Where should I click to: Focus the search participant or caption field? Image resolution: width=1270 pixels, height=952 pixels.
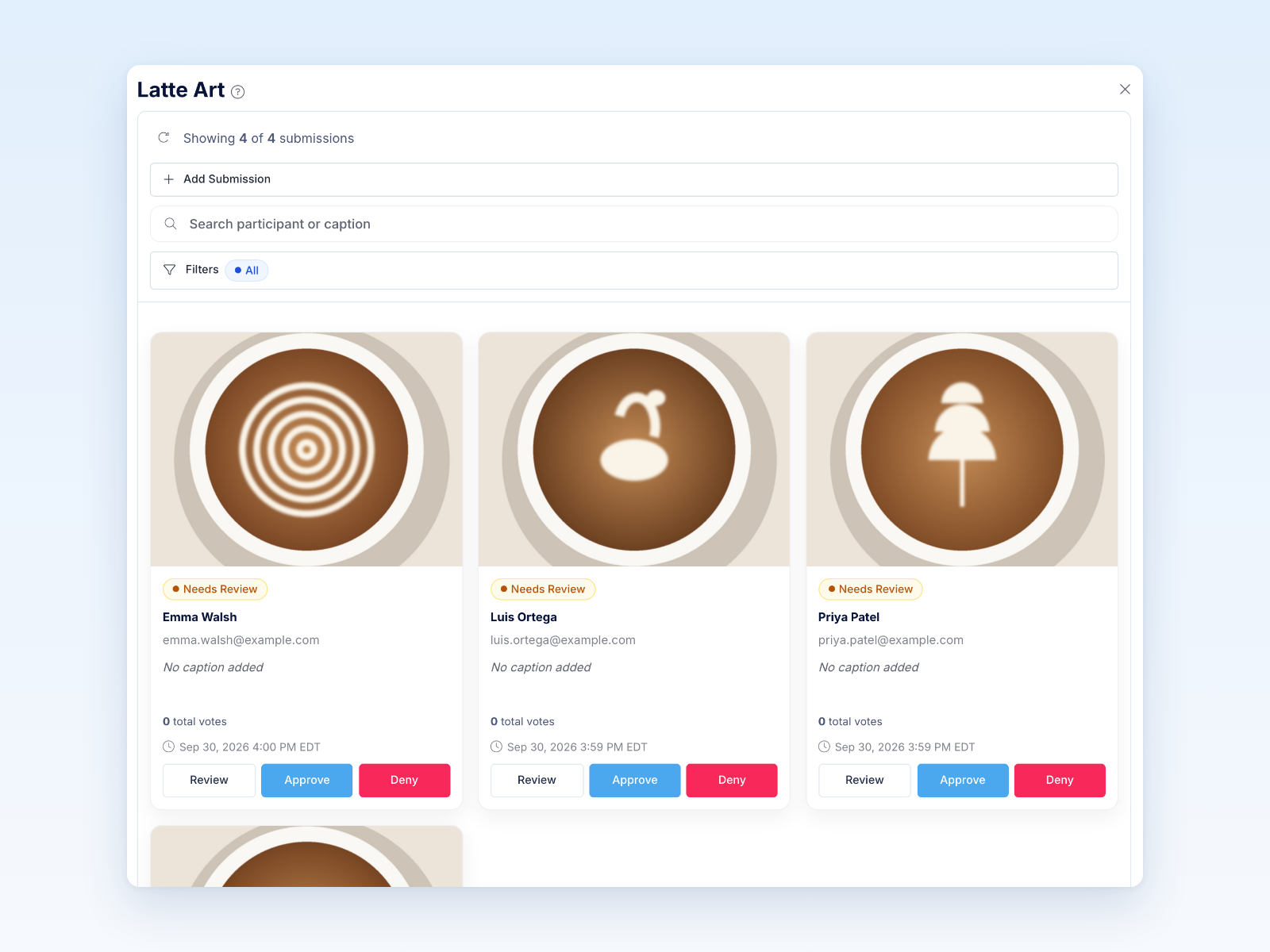[634, 224]
